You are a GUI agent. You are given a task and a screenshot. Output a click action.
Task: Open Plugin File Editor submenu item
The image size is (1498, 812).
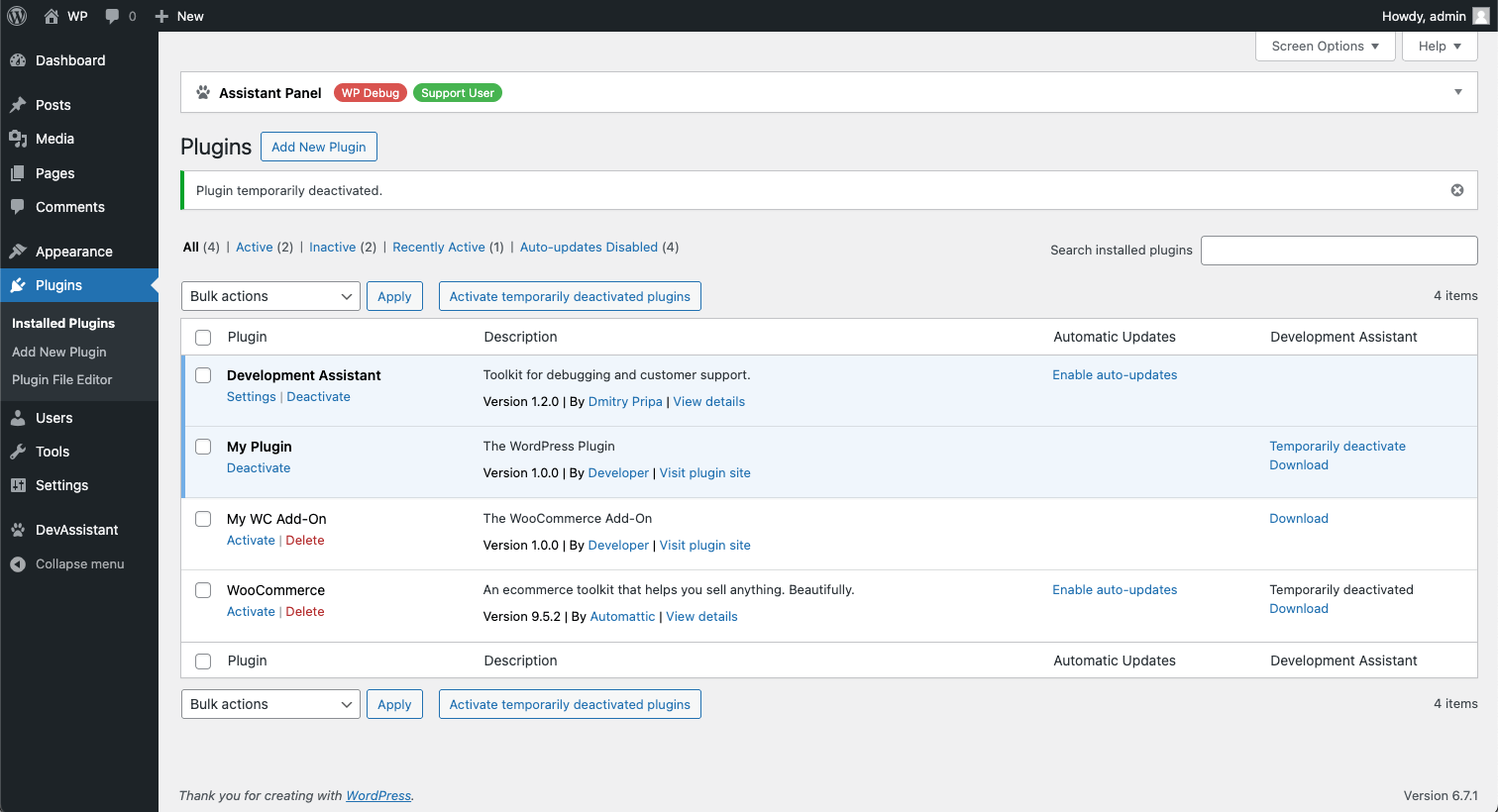point(62,379)
